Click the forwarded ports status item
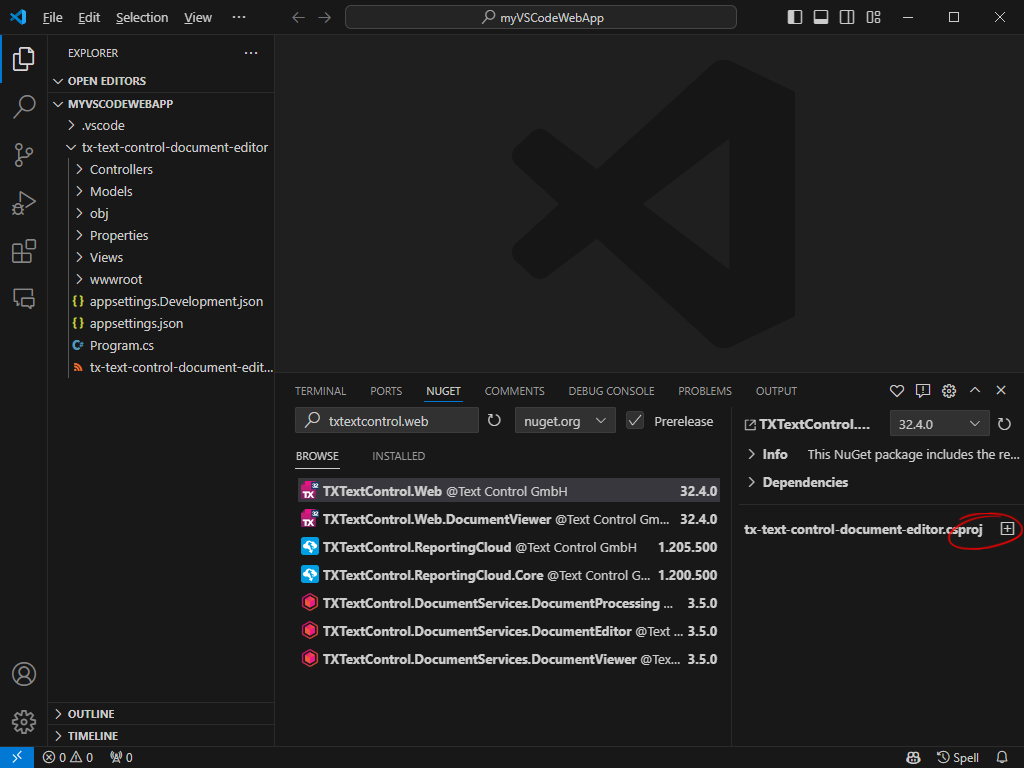This screenshot has width=1024, height=768. [x=121, y=758]
